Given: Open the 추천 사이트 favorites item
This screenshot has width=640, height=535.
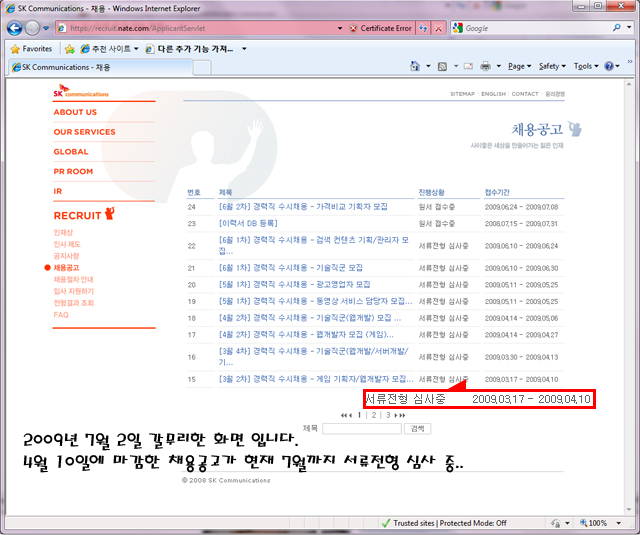Looking at the screenshot, I should coord(109,49).
